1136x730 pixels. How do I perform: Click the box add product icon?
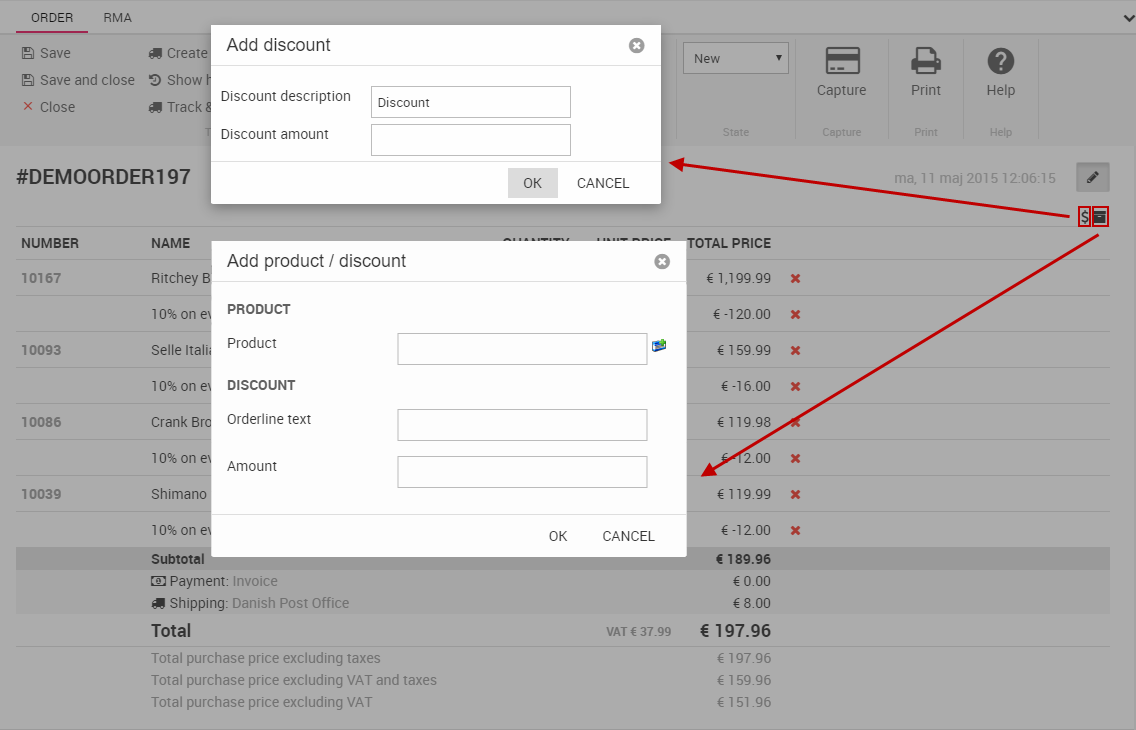tap(1100, 216)
